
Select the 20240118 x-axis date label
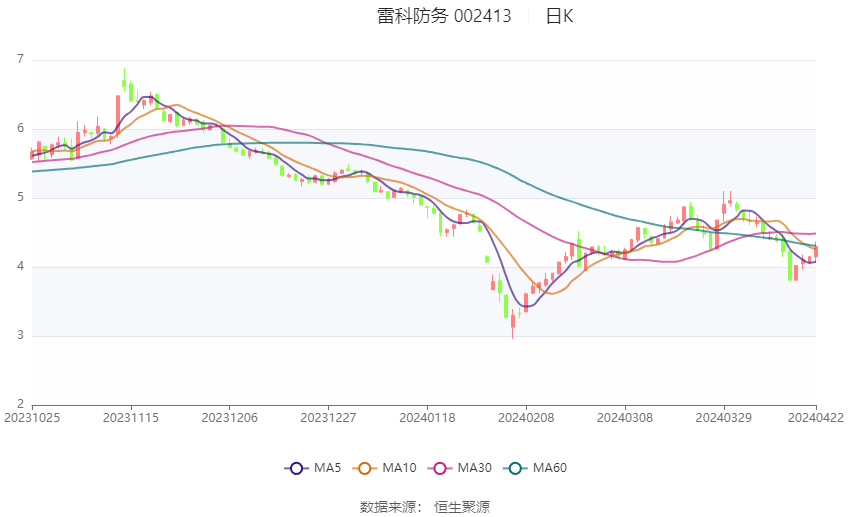pyautogui.click(x=427, y=418)
